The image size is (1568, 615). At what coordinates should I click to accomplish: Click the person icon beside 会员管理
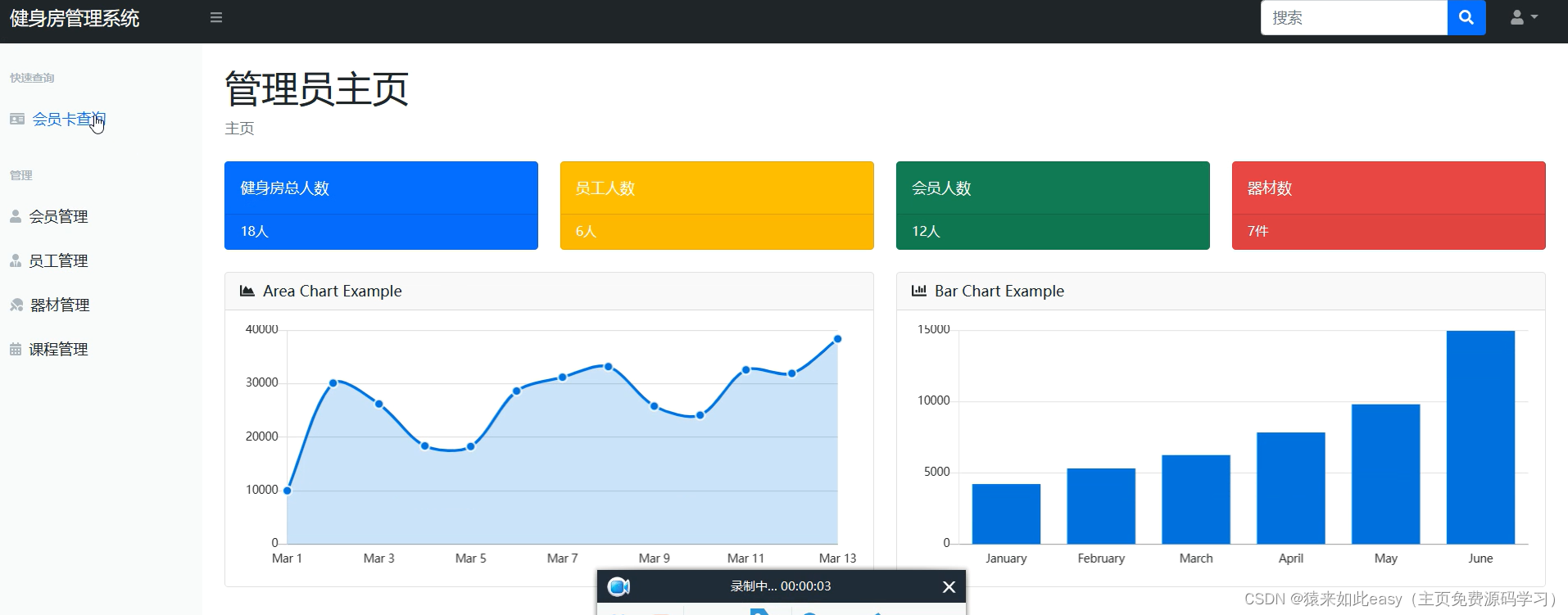click(x=16, y=216)
